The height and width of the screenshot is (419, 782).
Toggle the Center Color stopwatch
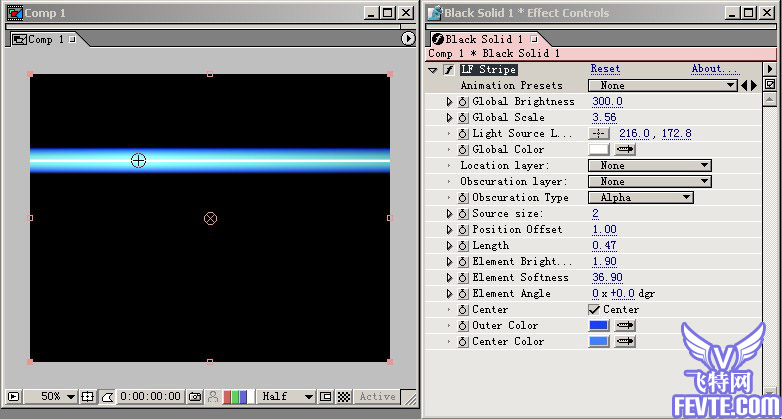pos(463,342)
